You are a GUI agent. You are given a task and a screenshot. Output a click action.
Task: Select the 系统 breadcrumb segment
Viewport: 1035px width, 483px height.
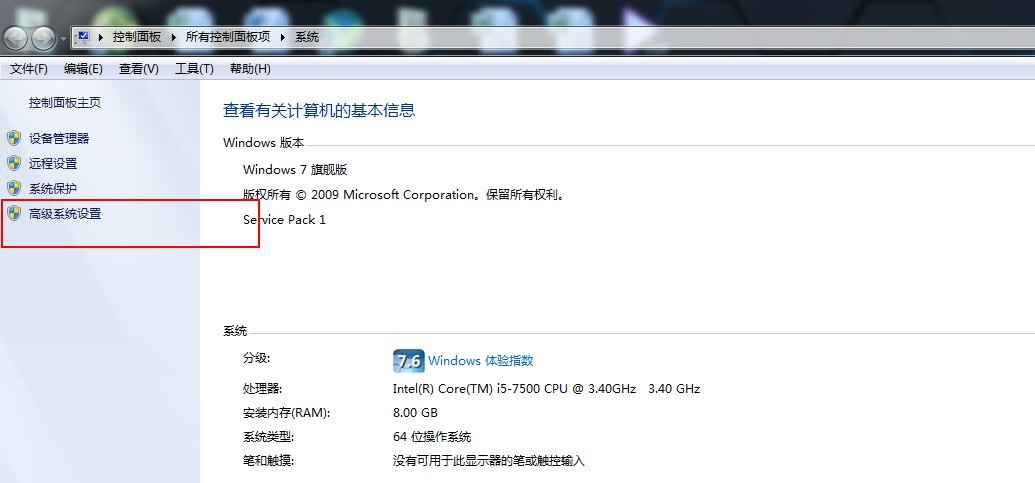pyautogui.click(x=307, y=37)
